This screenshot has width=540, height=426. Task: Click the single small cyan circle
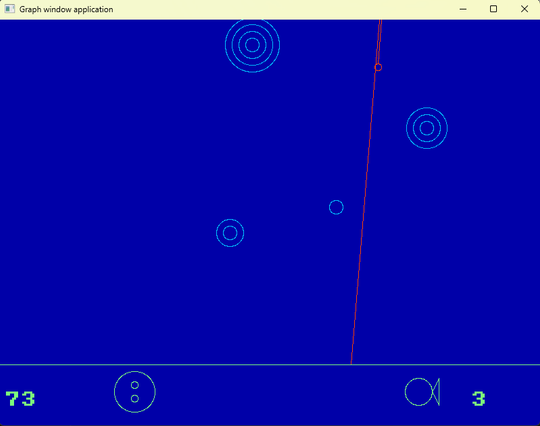(336, 207)
